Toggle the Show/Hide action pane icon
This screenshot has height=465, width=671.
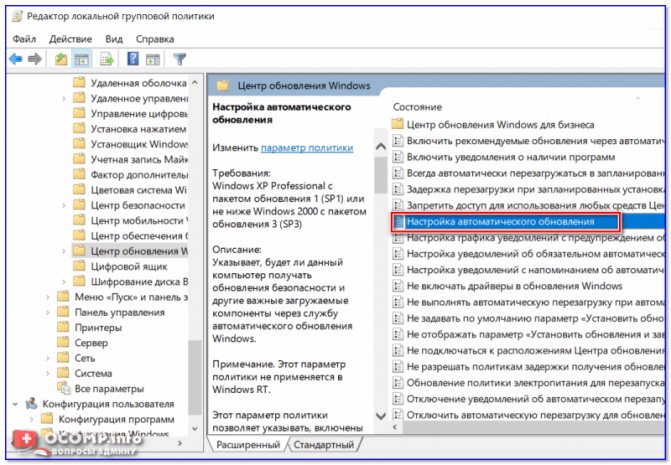pos(153,59)
